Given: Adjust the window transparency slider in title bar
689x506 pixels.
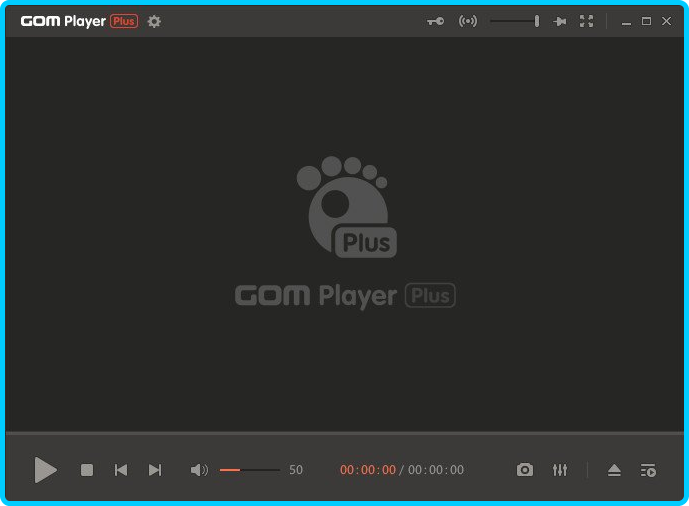Looking at the screenshot, I should 515,21.
